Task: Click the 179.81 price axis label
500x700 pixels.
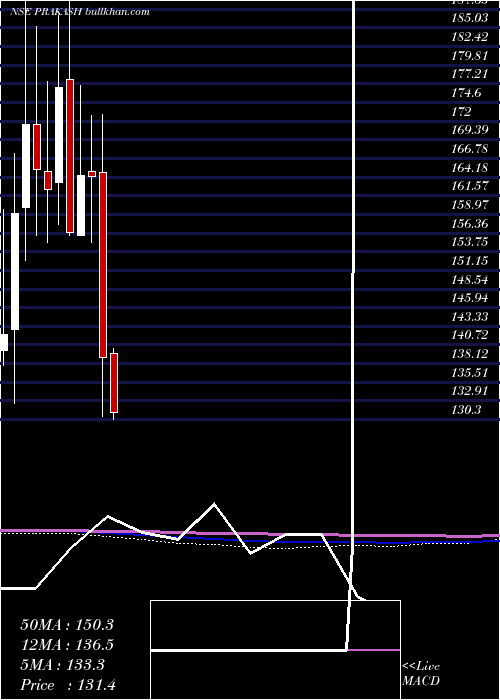Action: [470, 55]
